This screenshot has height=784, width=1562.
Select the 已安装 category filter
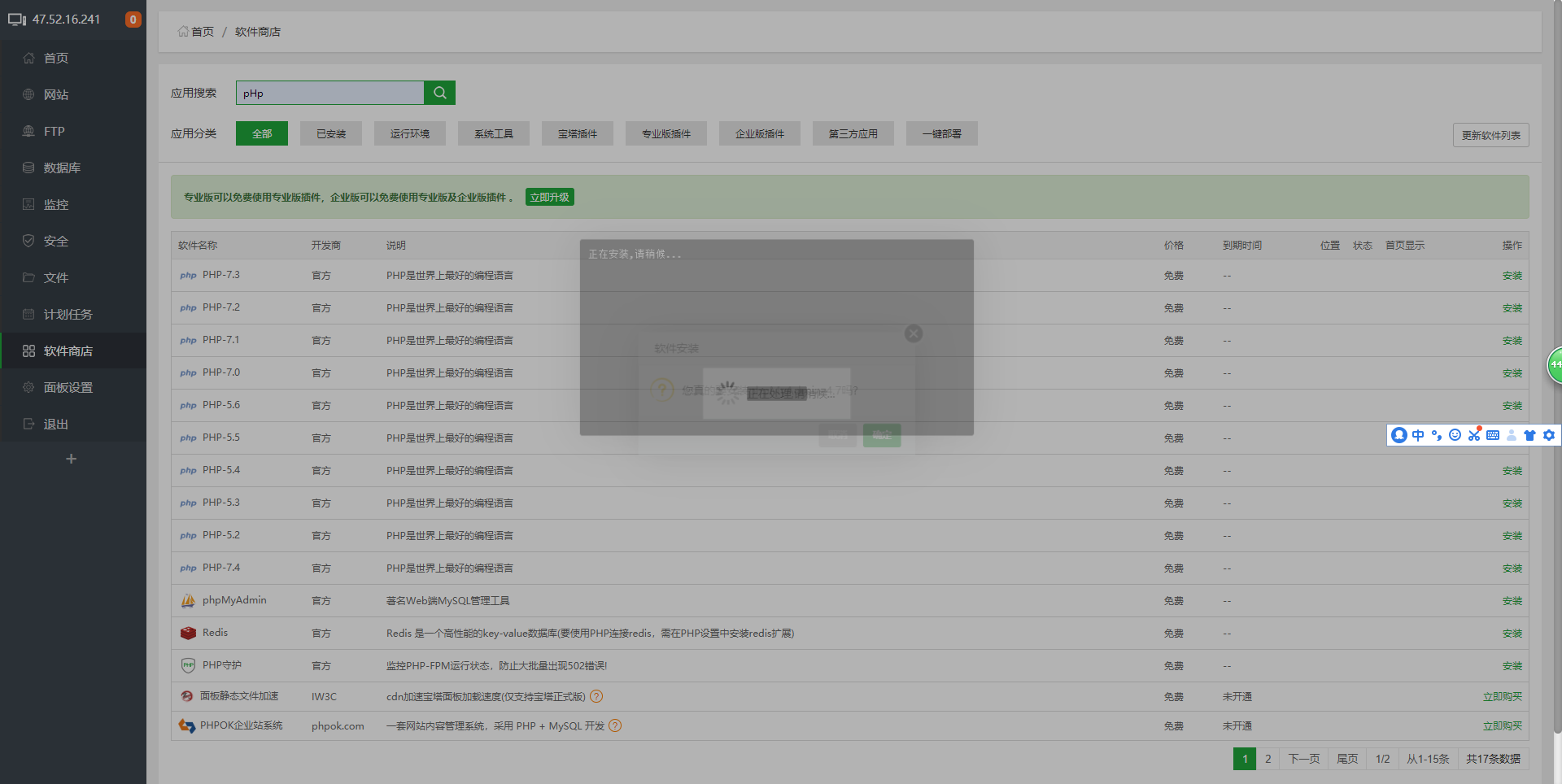click(x=331, y=133)
